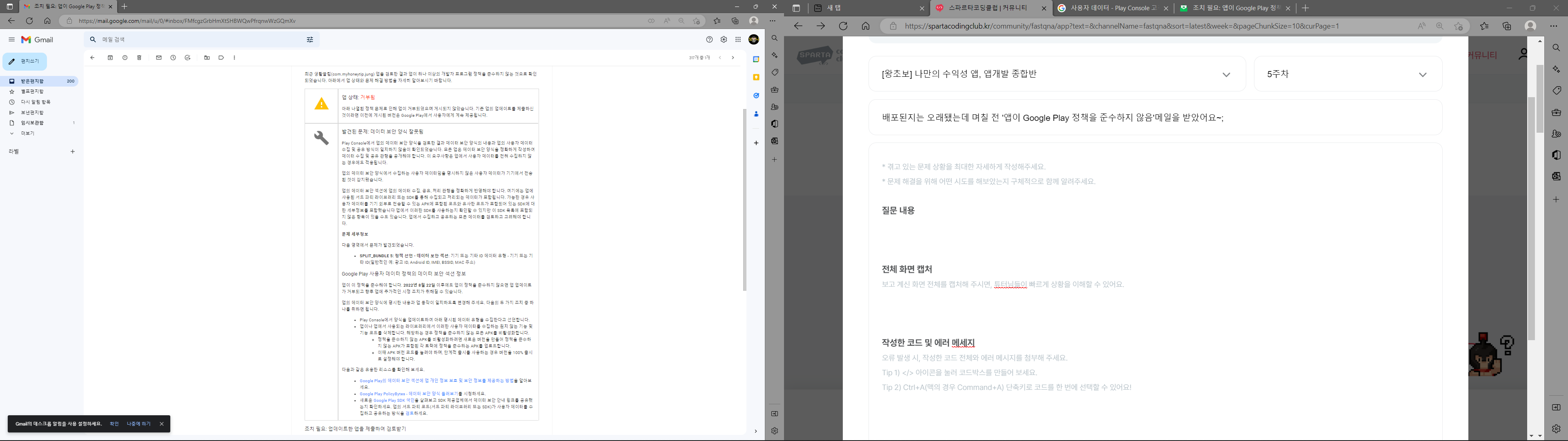Image resolution: width=1568 pixels, height=441 pixels.
Task: Switch to 사용자 데이터 - Play Console tab
Action: 1113,8
